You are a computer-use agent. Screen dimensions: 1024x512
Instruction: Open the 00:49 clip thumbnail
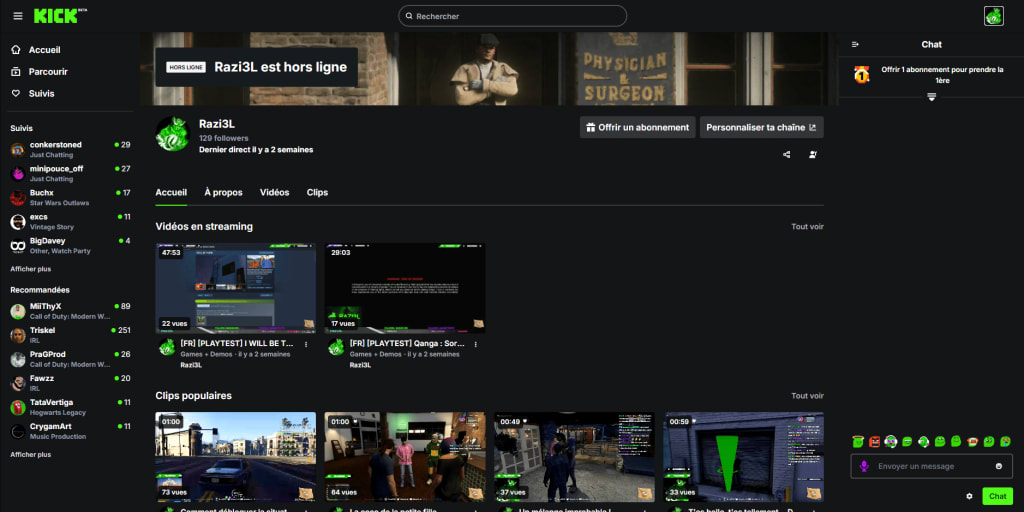[x=575, y=456]
